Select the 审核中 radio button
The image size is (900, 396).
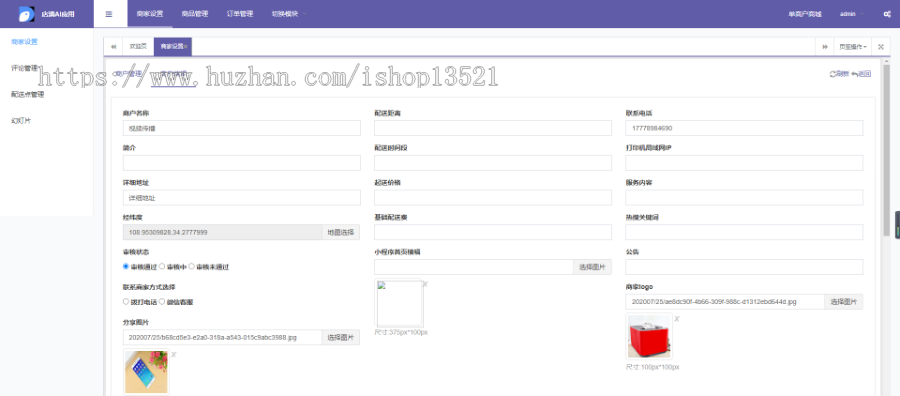point(162,266)
